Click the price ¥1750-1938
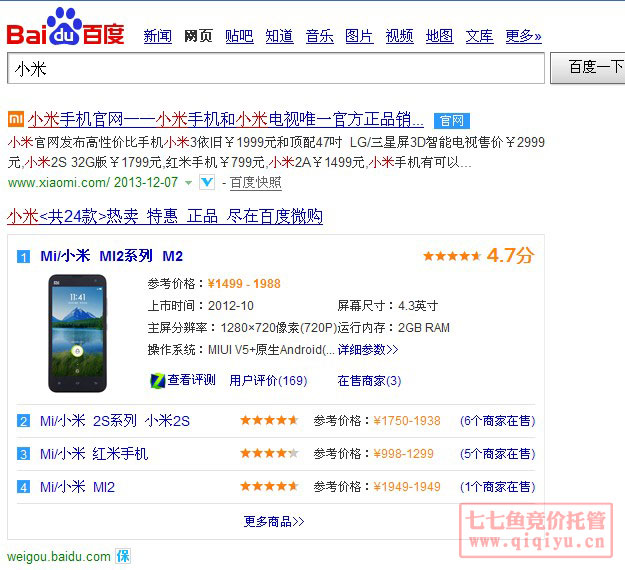This screenshot has width=625, height=570. [x=407, y=421]
